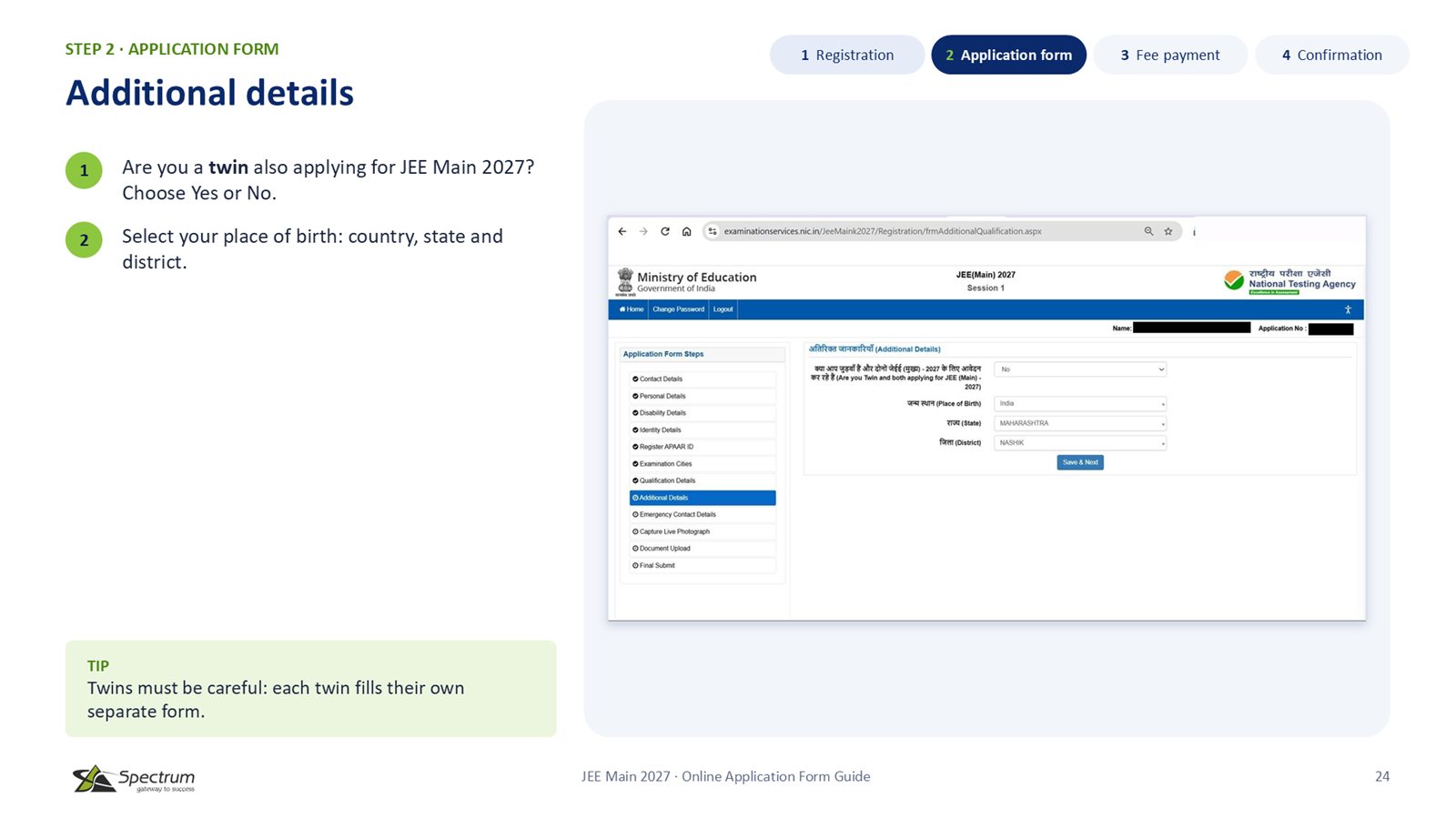This screenshot has width=1456, height=819.
Task: Click the Ministry of Education emblem
Action: [x=625, y=281]
